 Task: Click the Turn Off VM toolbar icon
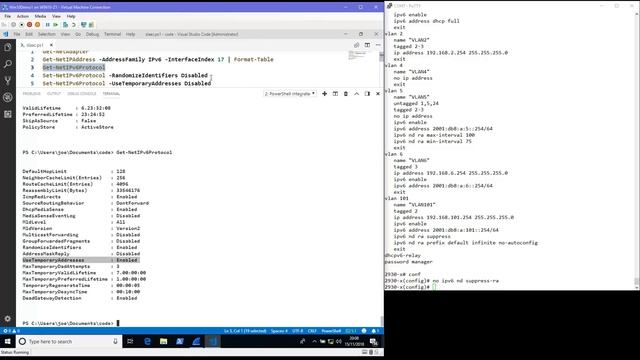click(x=22, y=24)
